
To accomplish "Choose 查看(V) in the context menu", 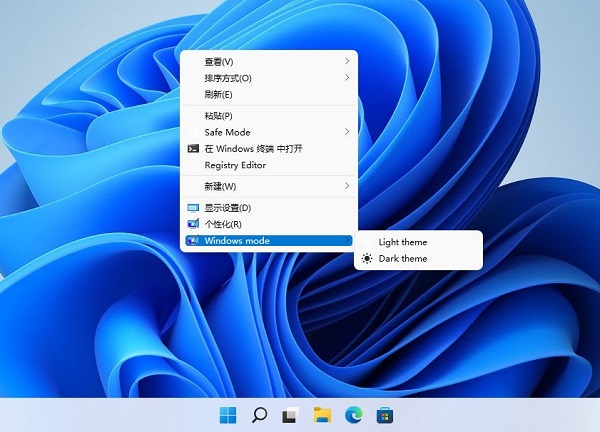I will [269, 61].
